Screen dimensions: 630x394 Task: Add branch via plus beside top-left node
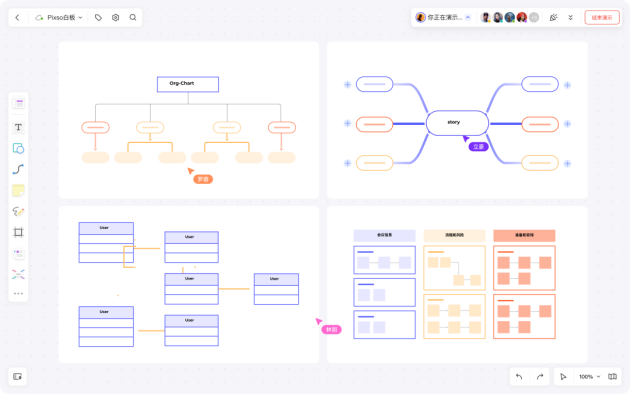pyautogui.click(x=348, y=84)
